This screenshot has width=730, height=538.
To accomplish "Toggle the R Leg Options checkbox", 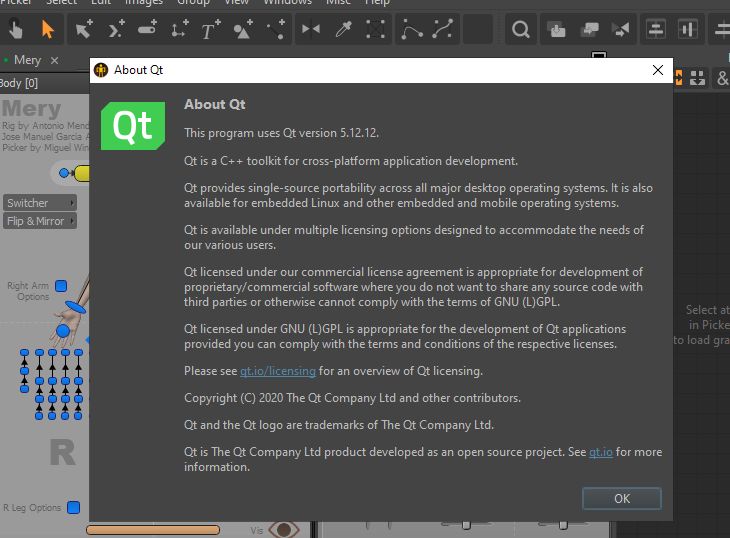I will coord(73,507).
